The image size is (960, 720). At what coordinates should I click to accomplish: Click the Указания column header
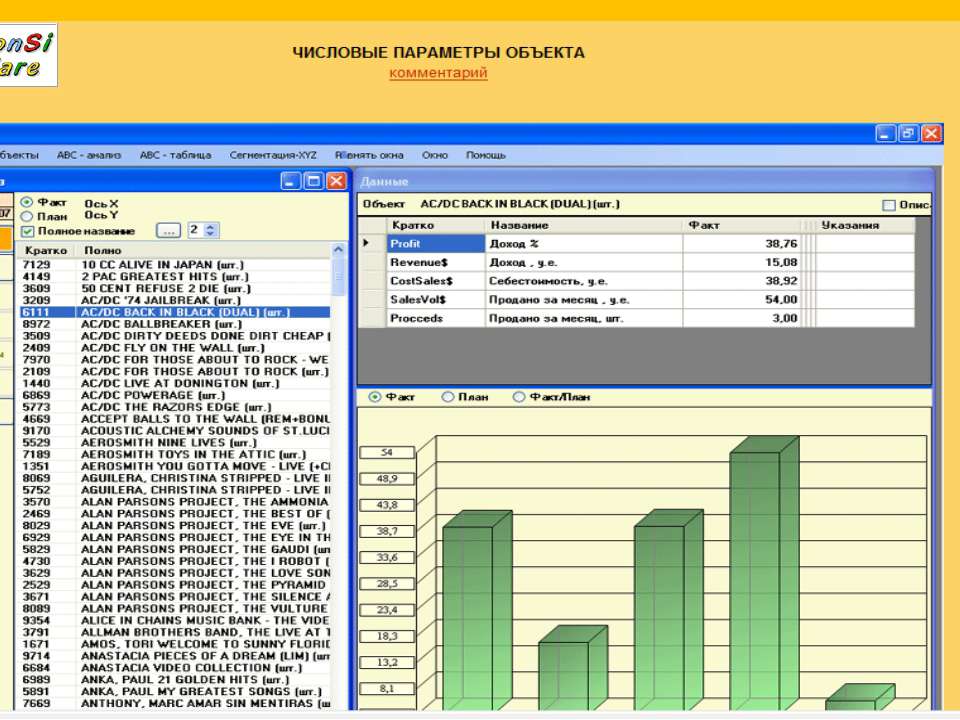coord(865,225)
